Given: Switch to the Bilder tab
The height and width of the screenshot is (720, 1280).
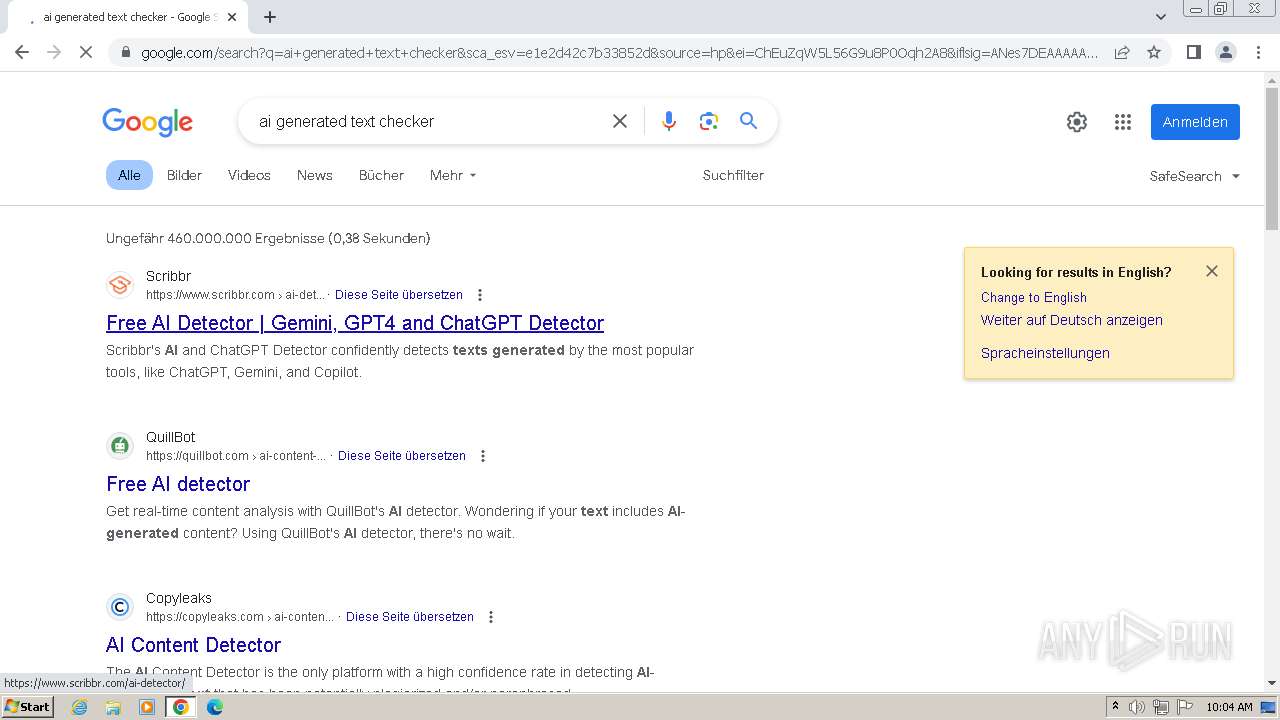Looking at the screenshot, I should point(184,175).
